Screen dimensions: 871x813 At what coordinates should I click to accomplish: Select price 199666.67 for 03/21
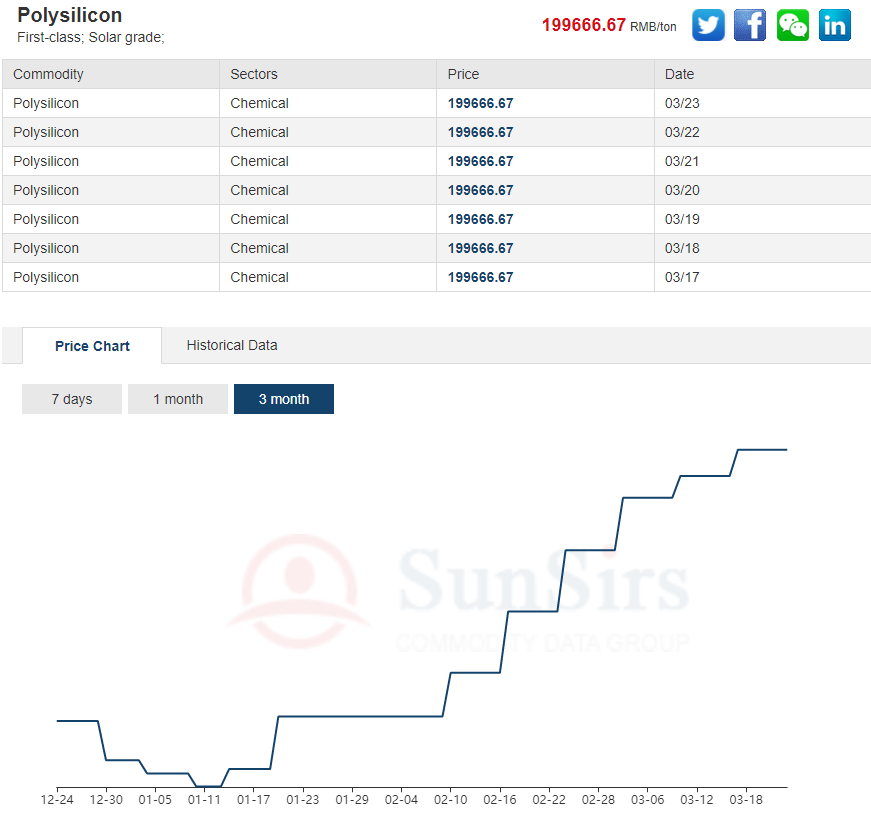480,161
